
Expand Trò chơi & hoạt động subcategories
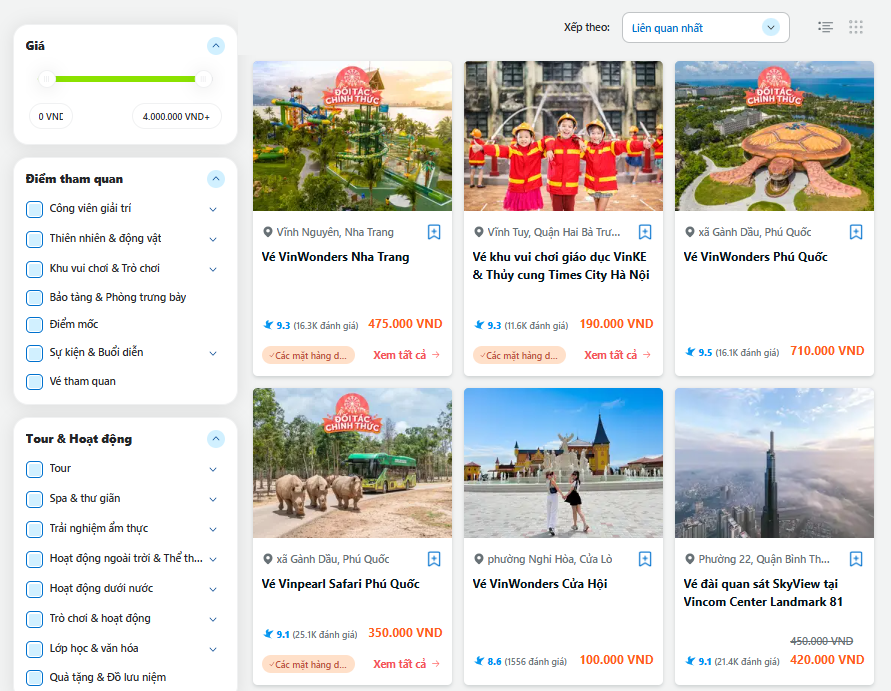click(213, 619)
